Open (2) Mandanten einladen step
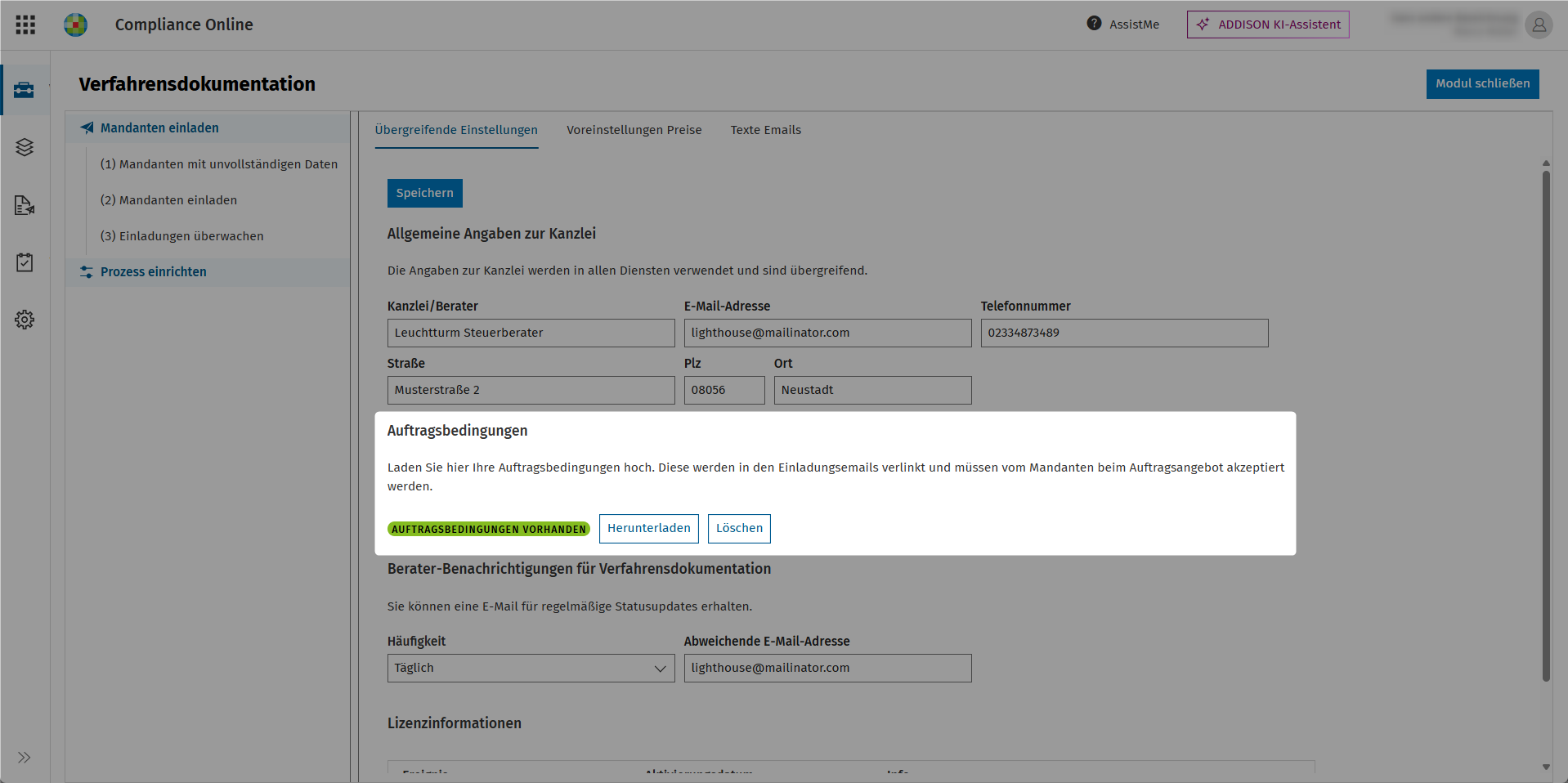Image resolution: width=1568 pixels, height=783 pixels. click(168, 200)
